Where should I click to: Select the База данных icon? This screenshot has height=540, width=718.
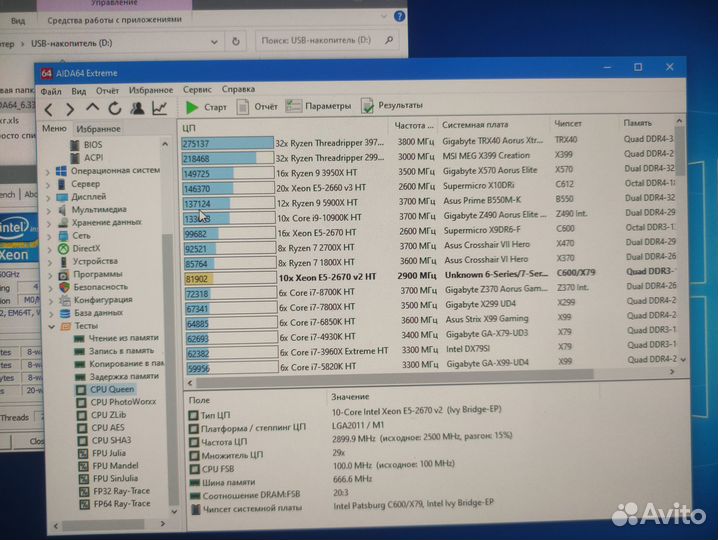(x=65, y=313)
